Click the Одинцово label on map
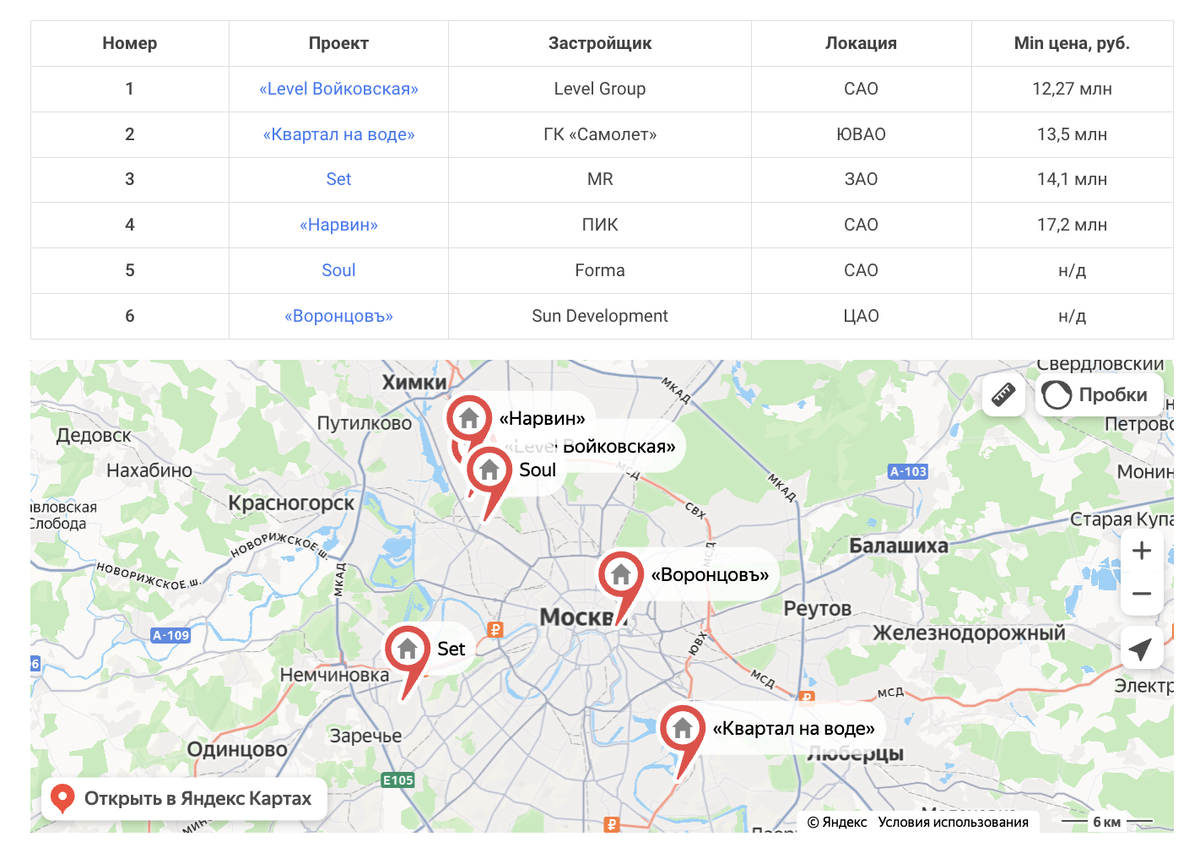The image size is (1200, 853). coord(237,749)
